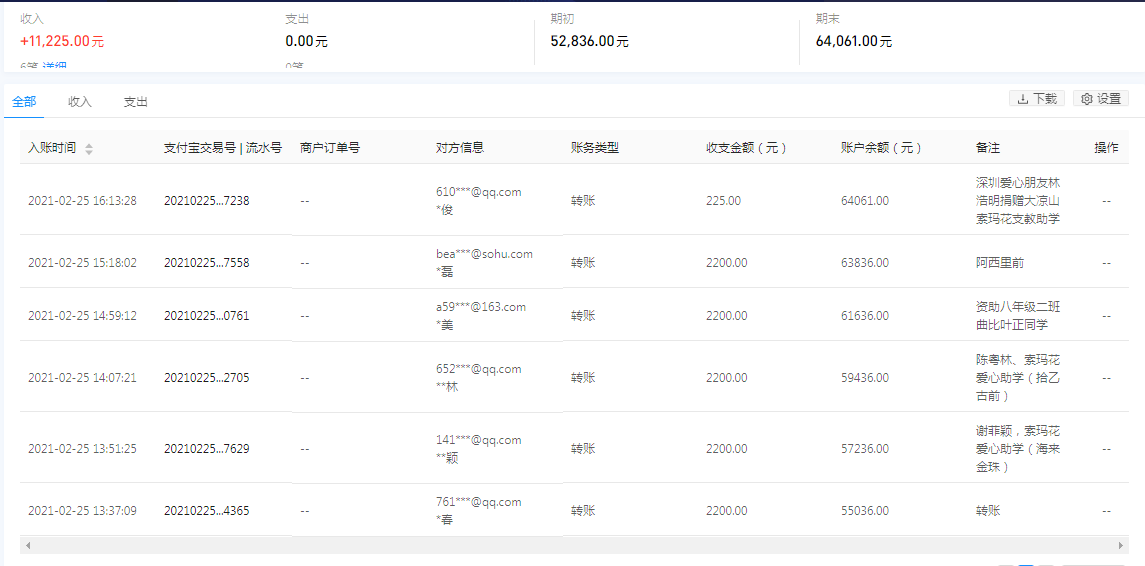Viewport: 1145px width, 566px height.
Task: Switch to the 支出 tab
Action: (135, 102)
